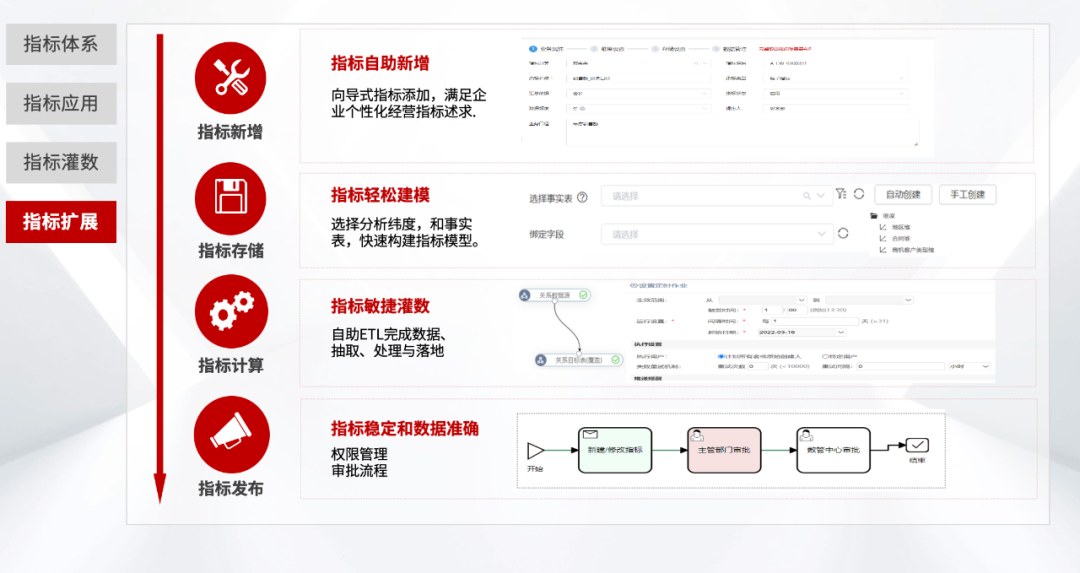This screenshot has width=1080, height=573.
Task: Click the gears 指标计算 icon
Action: pos(230,311)
